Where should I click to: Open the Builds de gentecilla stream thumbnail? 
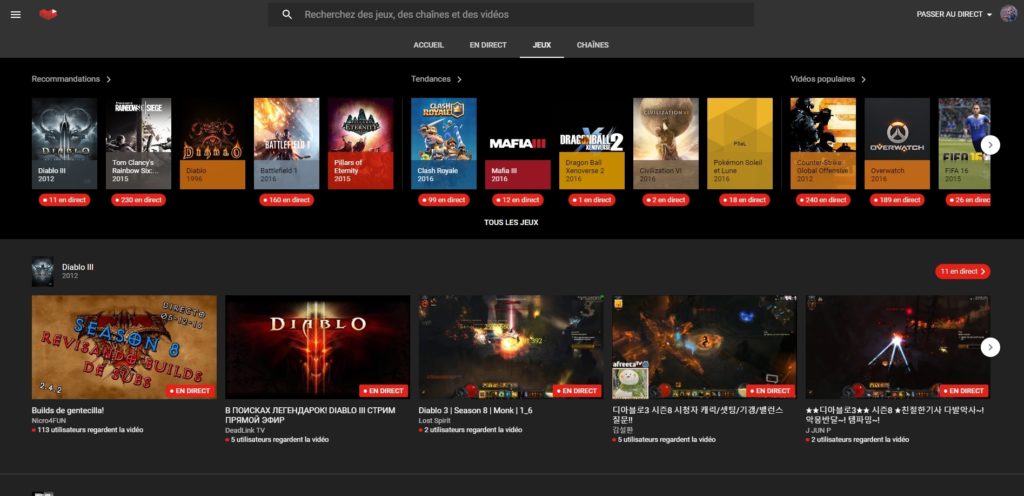[124, 347]
